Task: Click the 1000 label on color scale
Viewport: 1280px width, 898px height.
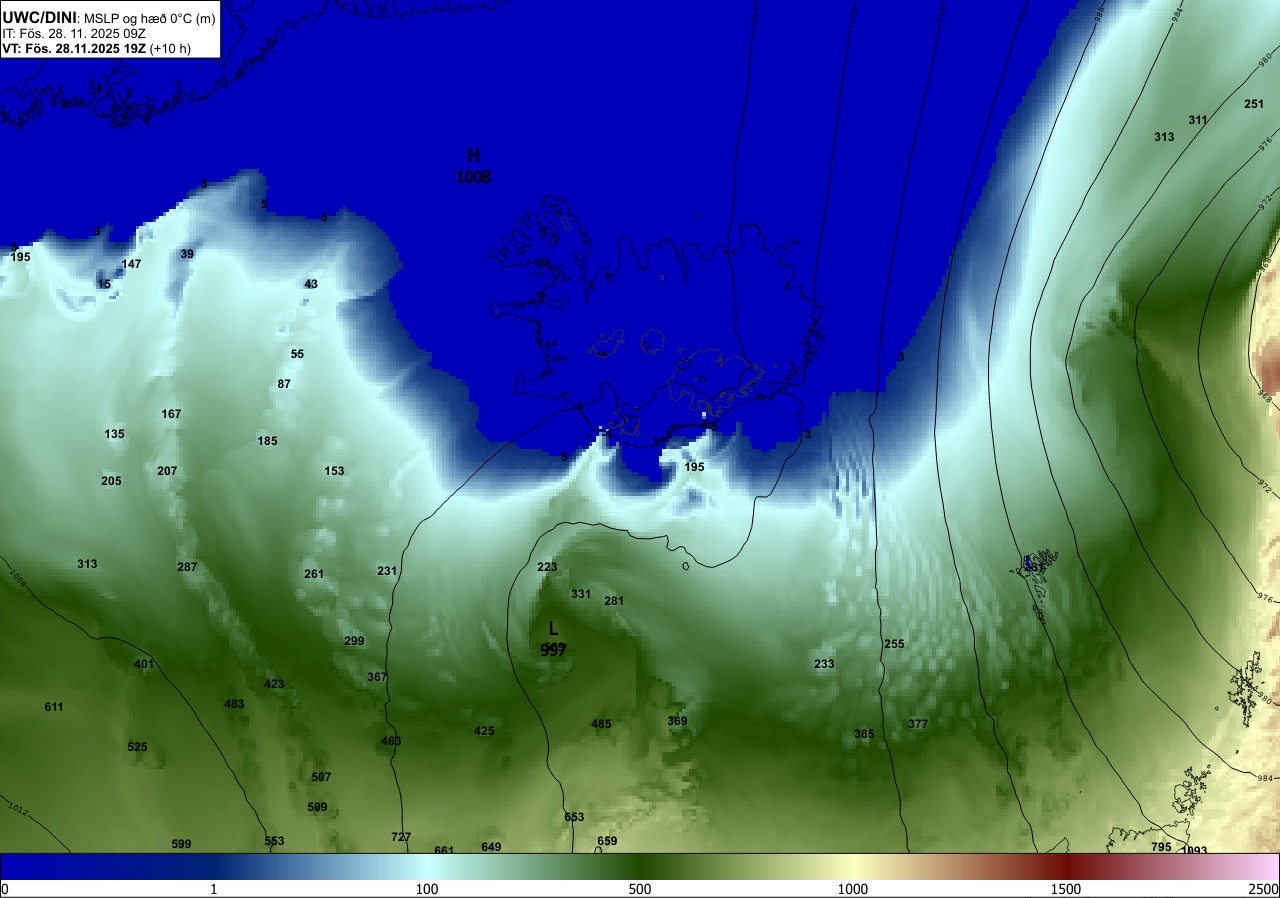Action: [853, 889]
